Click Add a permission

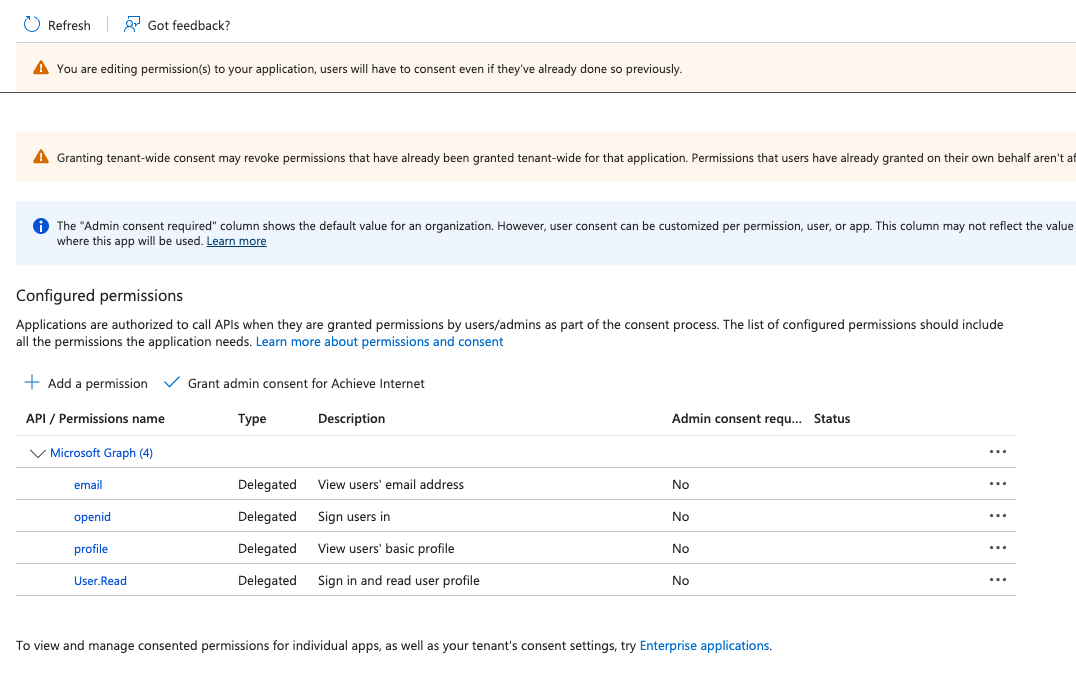point(86,383)
